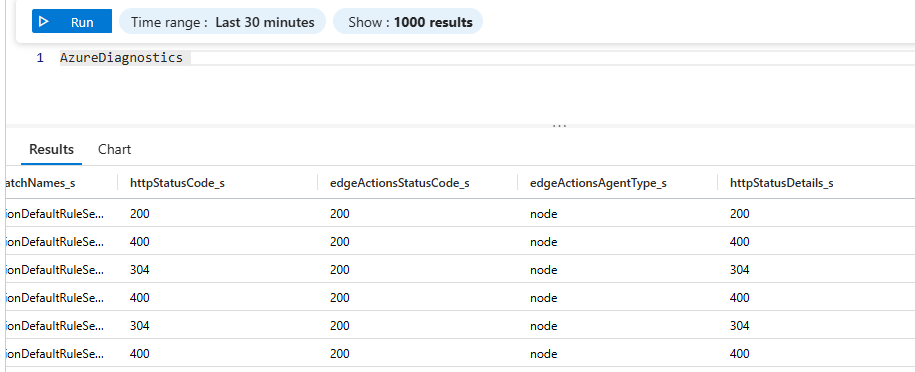915x372 pixels.
Task: Switch to the Chart tab
Action: (x=114, y=150)
